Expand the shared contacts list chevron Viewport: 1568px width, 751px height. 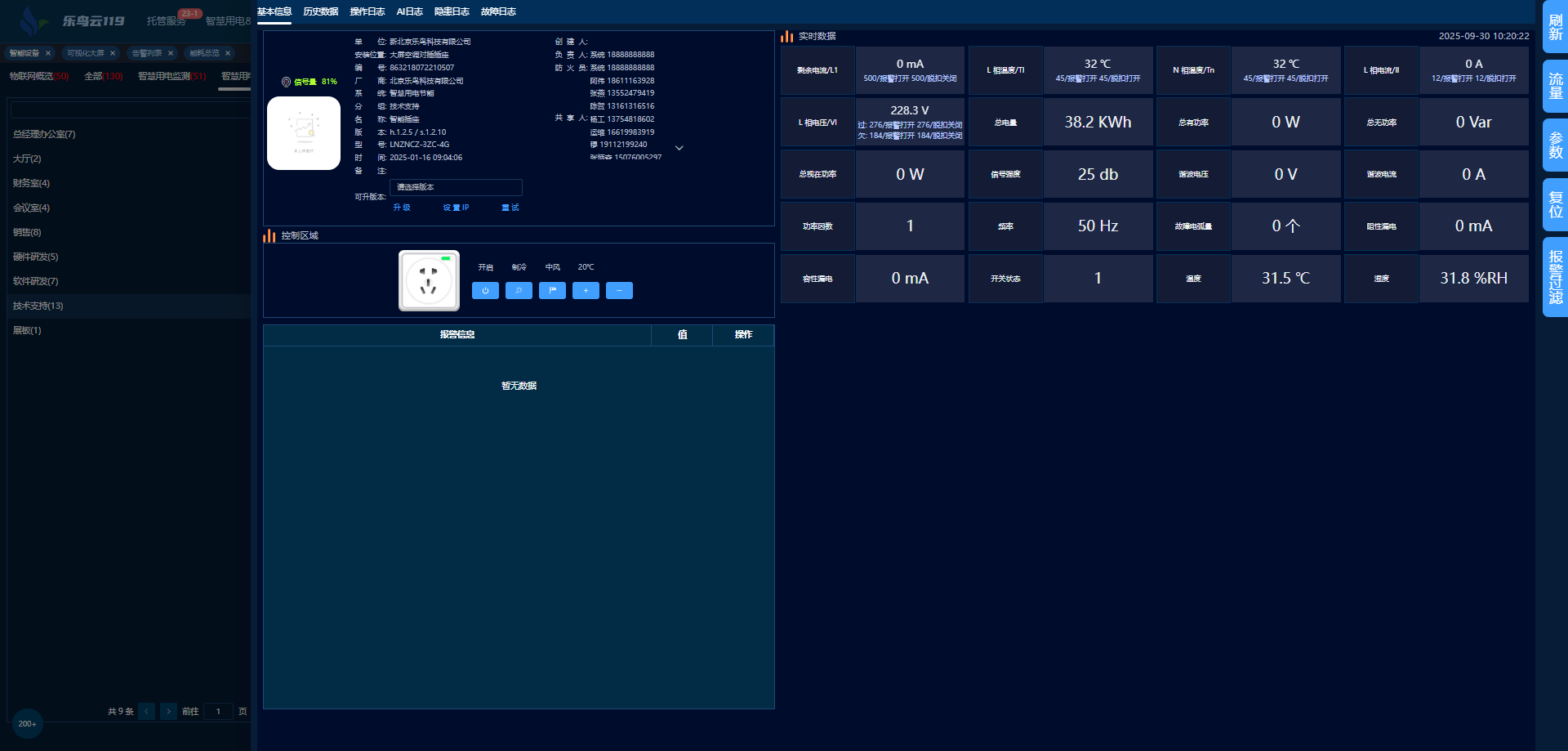tap(679, 148)
